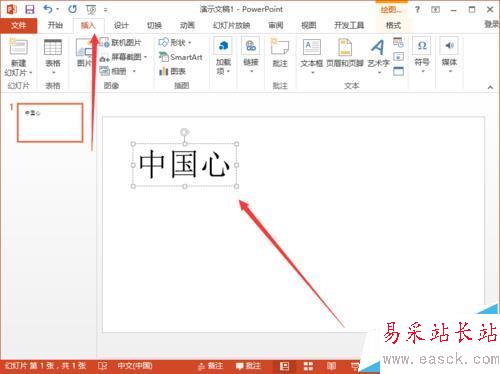
Task: Switch to Slide Sorter view icon
Action: pos(308,366)
